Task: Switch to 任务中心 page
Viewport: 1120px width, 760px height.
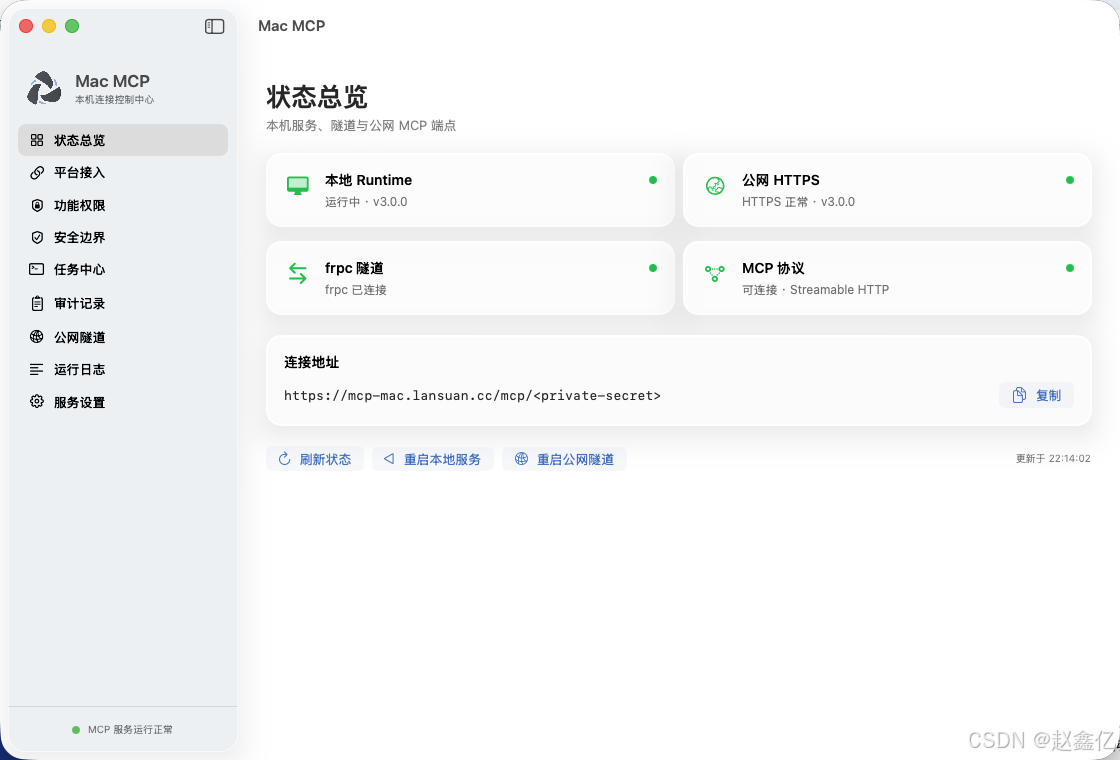Action: (x=123, y=269)
